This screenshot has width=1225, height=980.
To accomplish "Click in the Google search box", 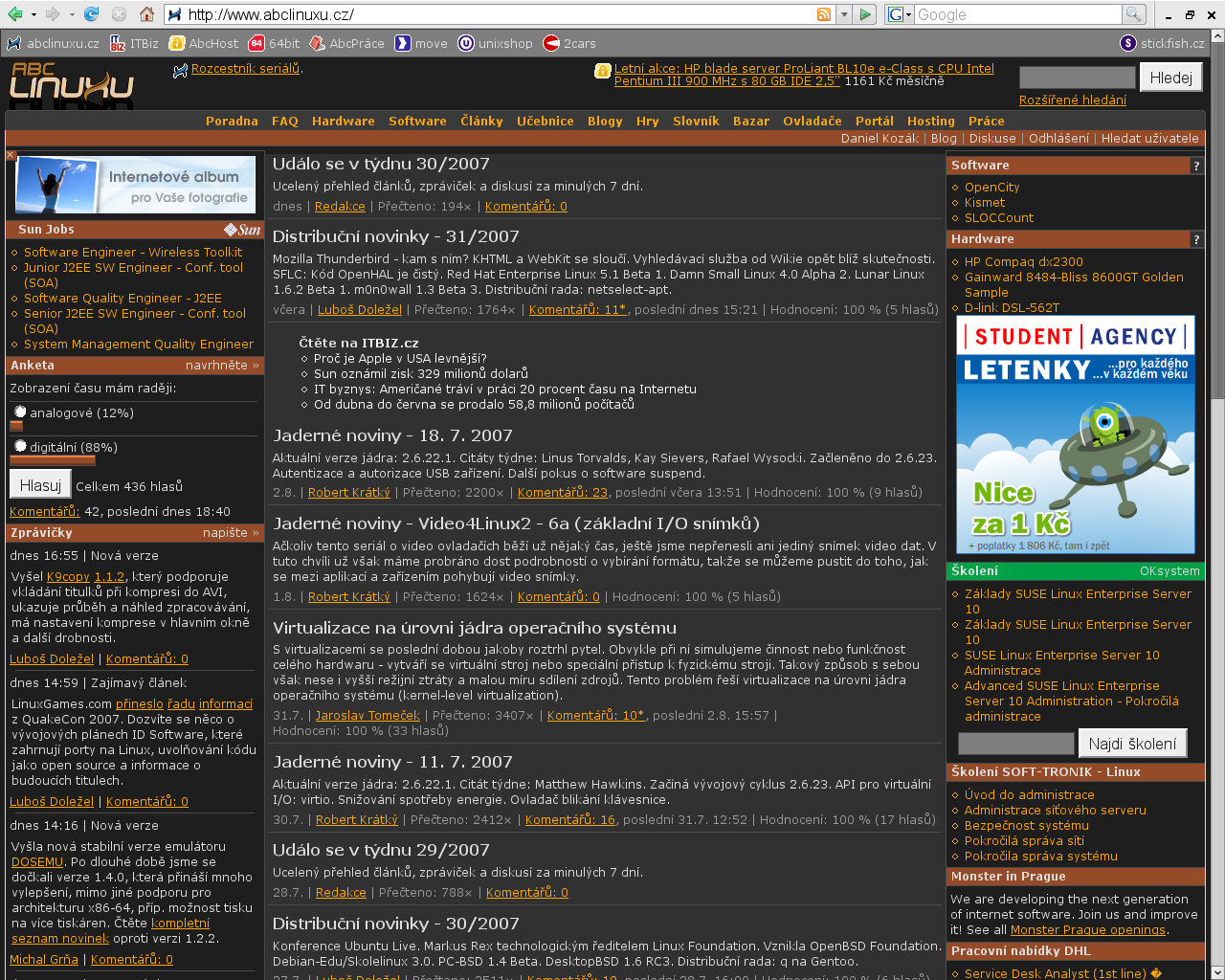I will pyautogui.click(x=1017, y=14).
